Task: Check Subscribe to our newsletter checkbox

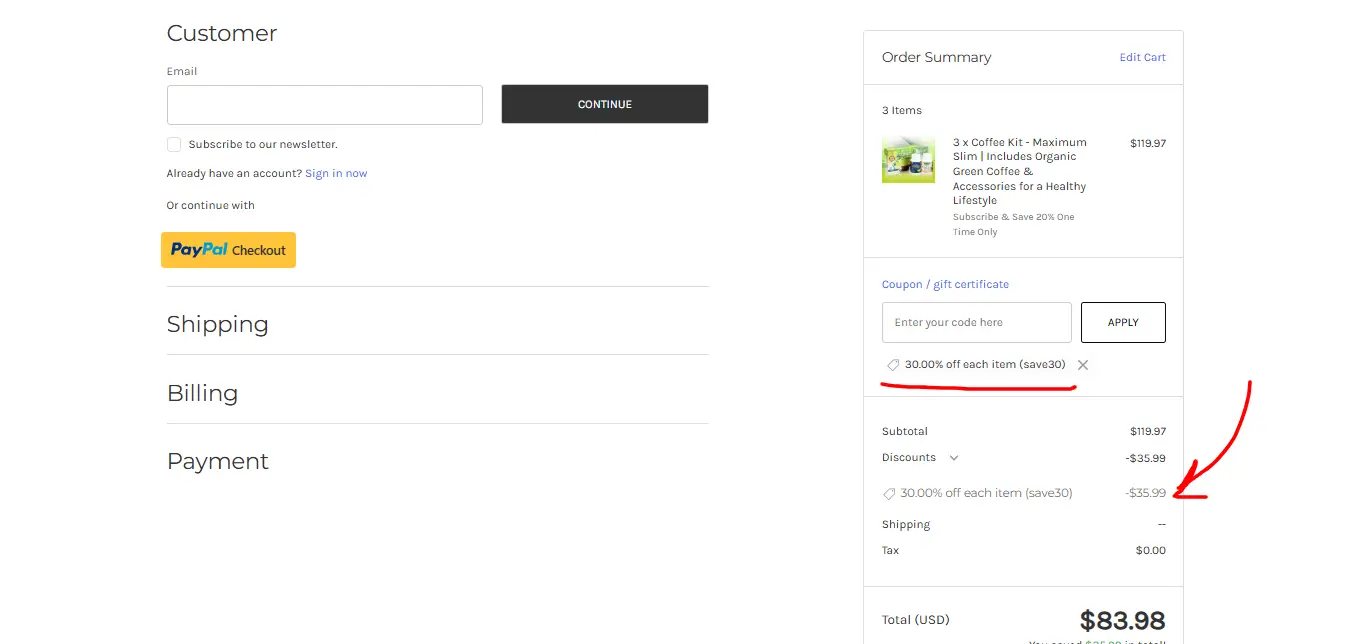Action: (x=174, y=144)
